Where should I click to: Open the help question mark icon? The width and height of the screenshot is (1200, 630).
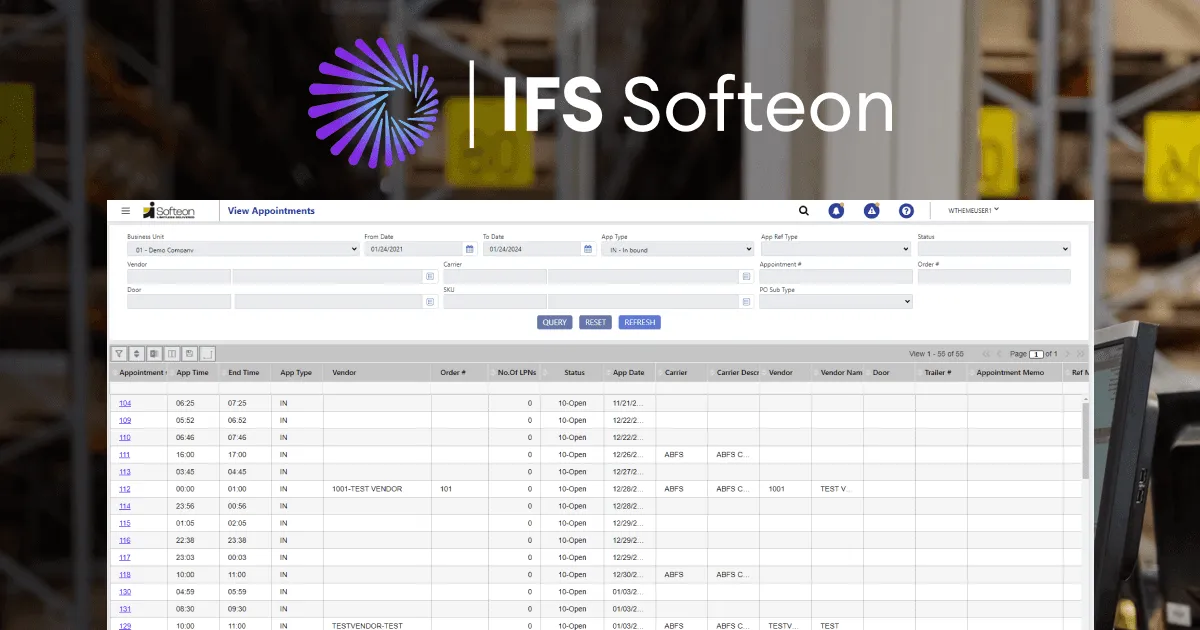coord(906,211)
